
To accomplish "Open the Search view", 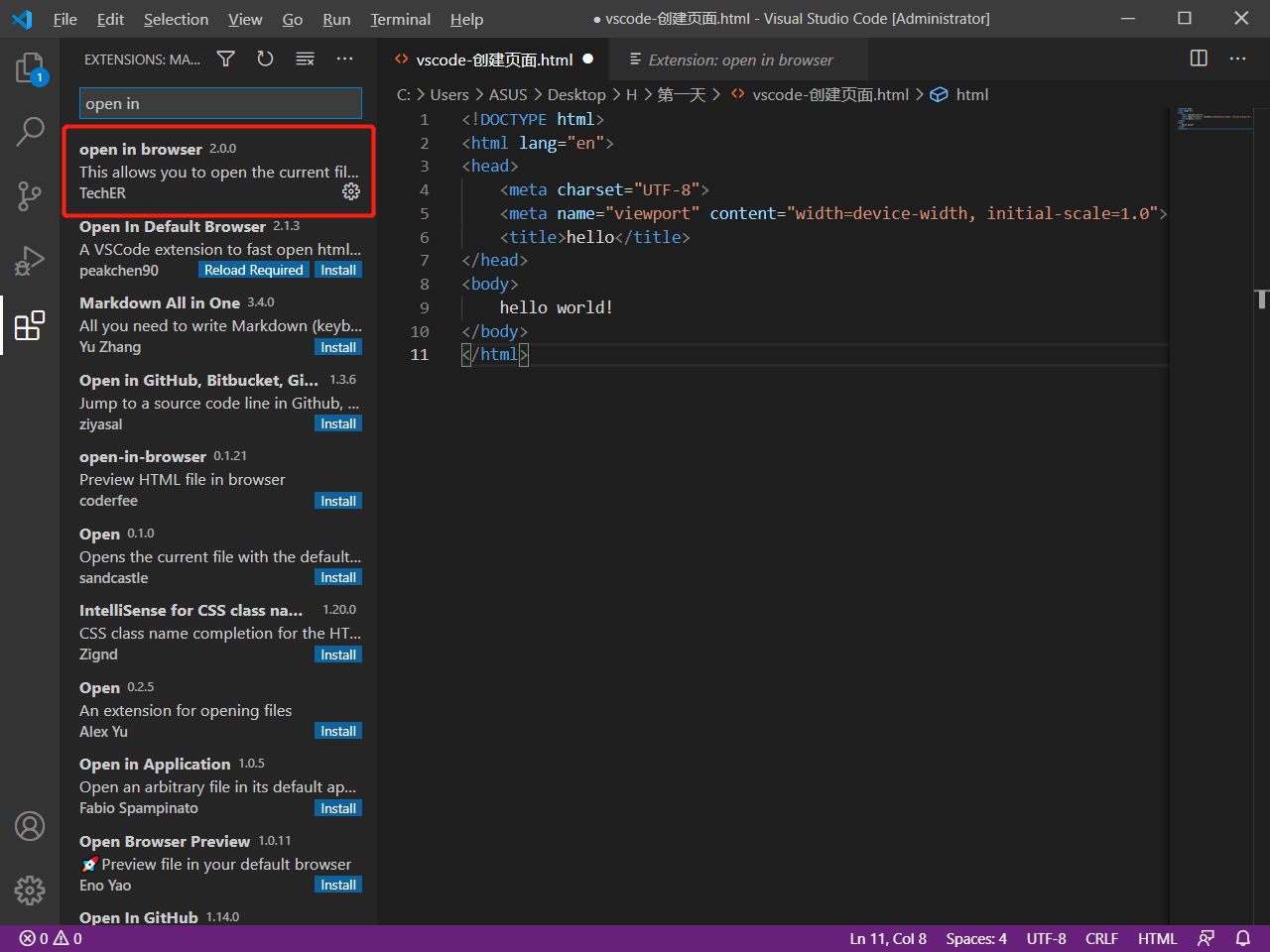I will point(30,130).
